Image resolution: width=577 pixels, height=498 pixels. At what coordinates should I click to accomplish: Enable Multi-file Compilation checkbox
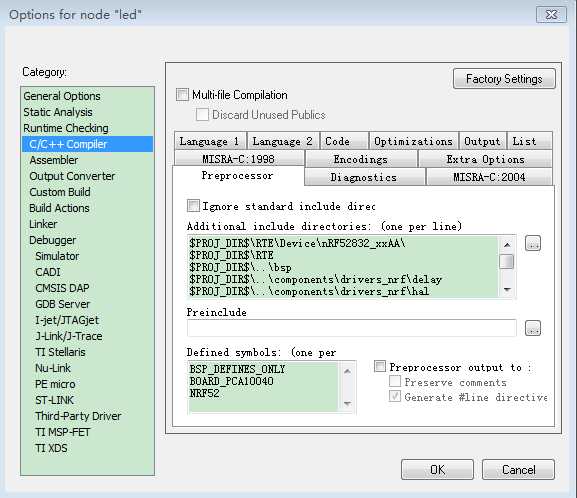point(182,95)
